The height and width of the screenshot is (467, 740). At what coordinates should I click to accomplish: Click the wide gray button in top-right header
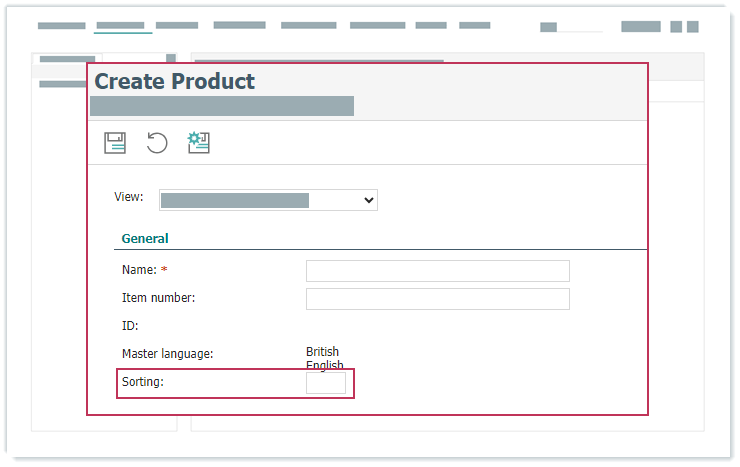coord(640,27)
